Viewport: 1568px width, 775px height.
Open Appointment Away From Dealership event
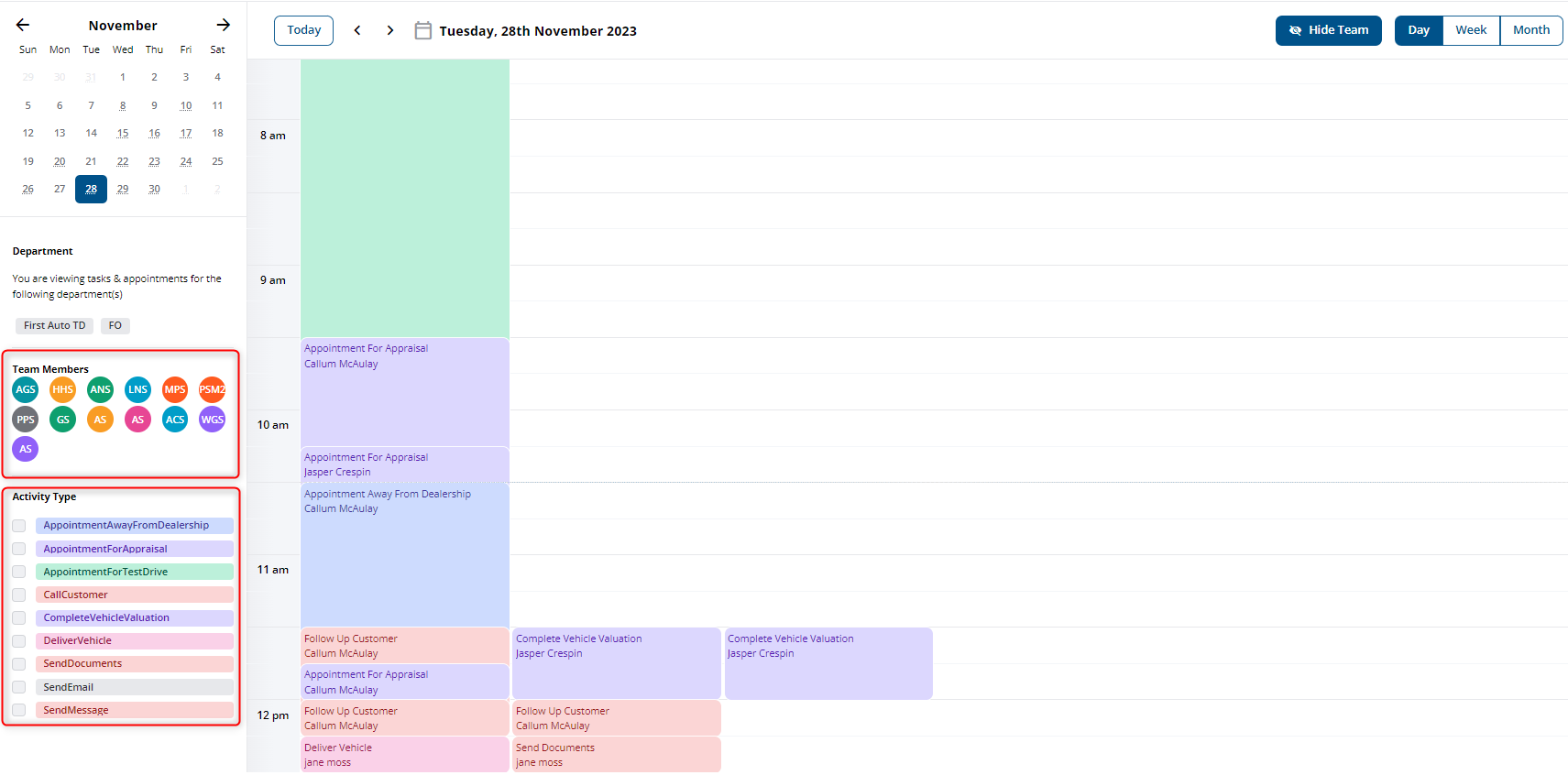click(x=405, y=554)
